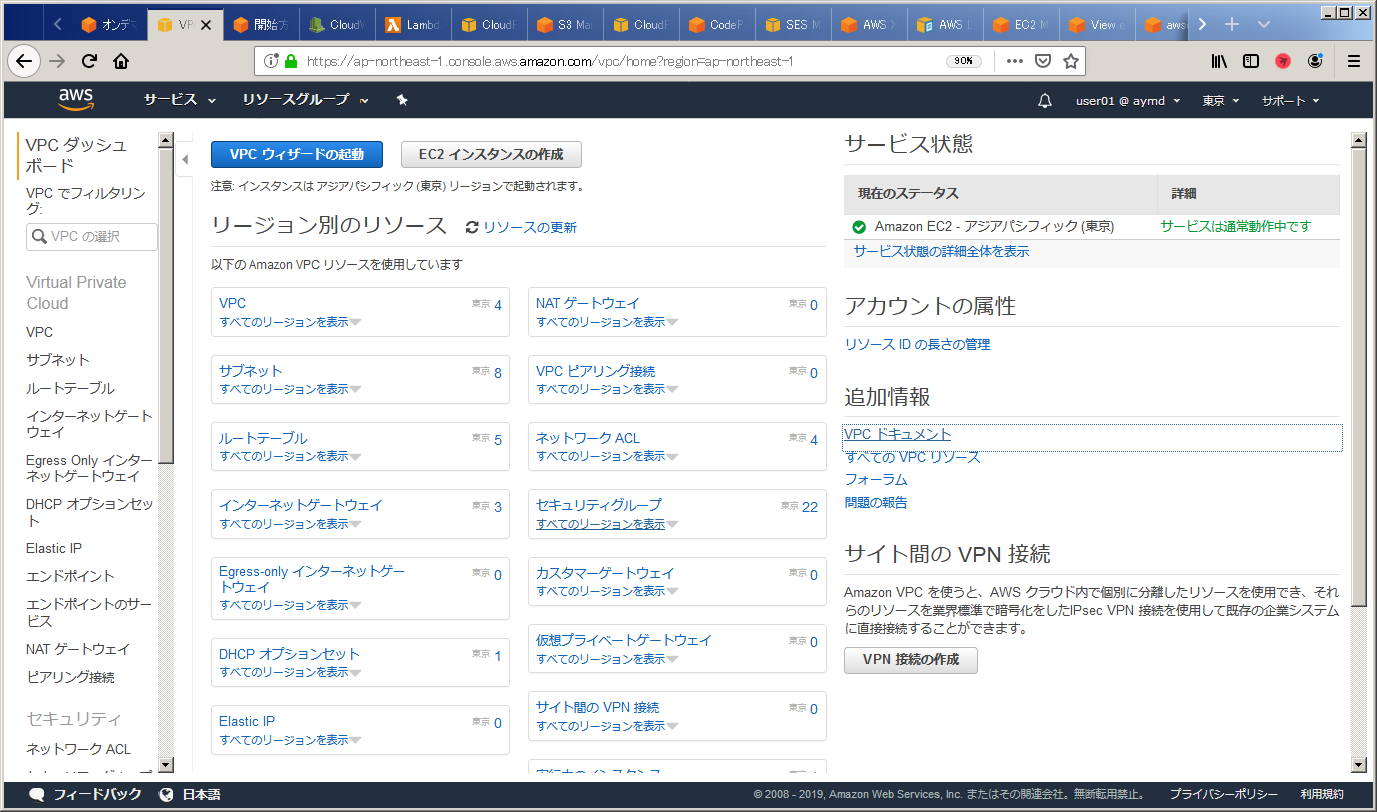Click the security group count 22
1377x812 pixels.
tap(810, 507)
